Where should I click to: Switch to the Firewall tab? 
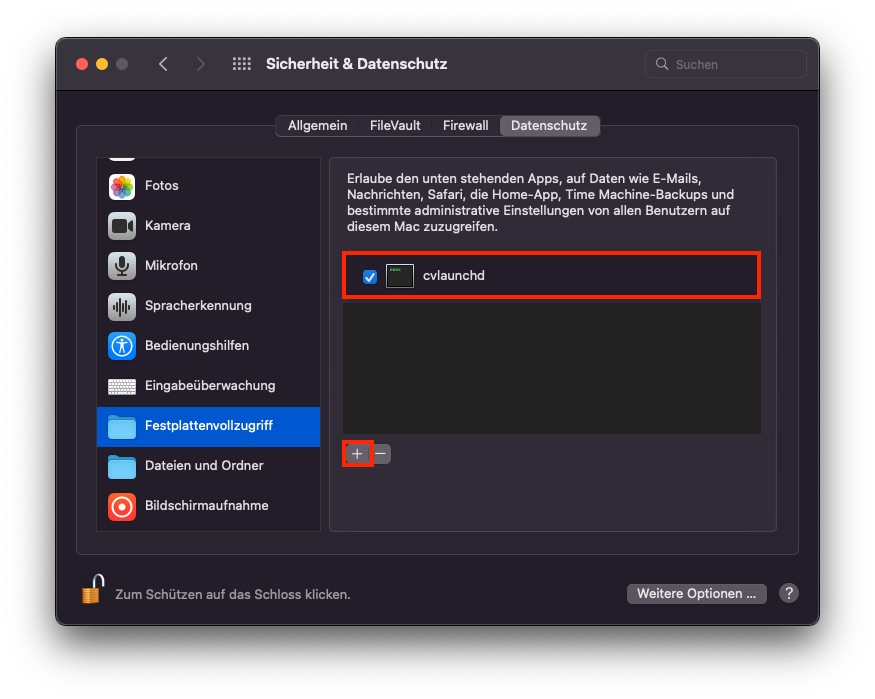click(x=465, y=125)
